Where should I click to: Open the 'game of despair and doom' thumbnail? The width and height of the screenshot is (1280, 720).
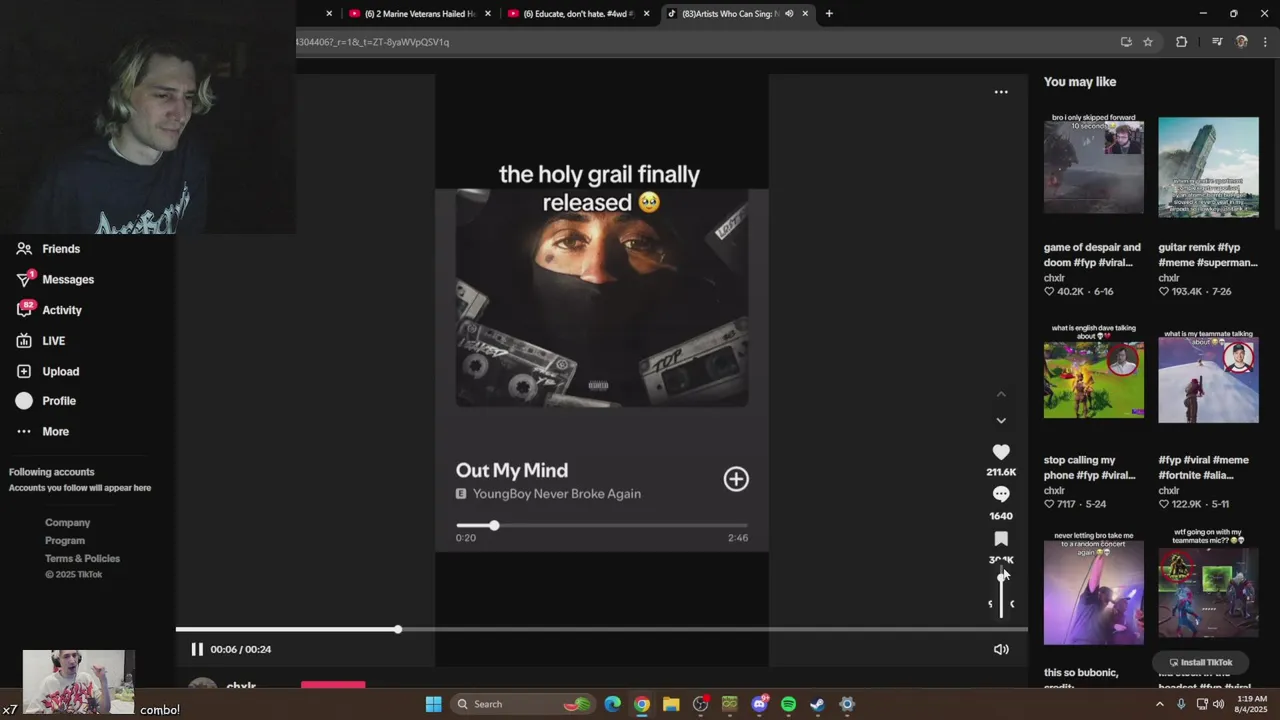click(1093, 166)
